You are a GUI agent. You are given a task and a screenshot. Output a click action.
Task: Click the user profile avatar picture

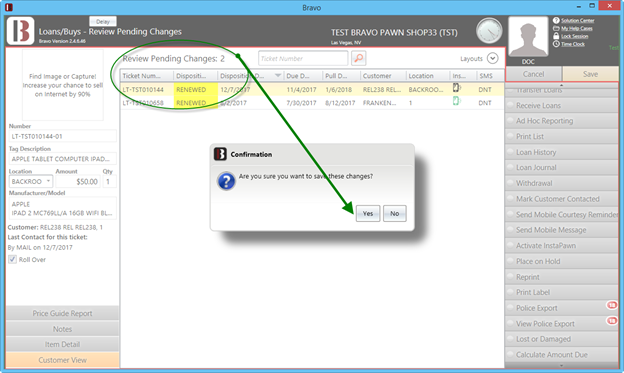pos(528,37)
